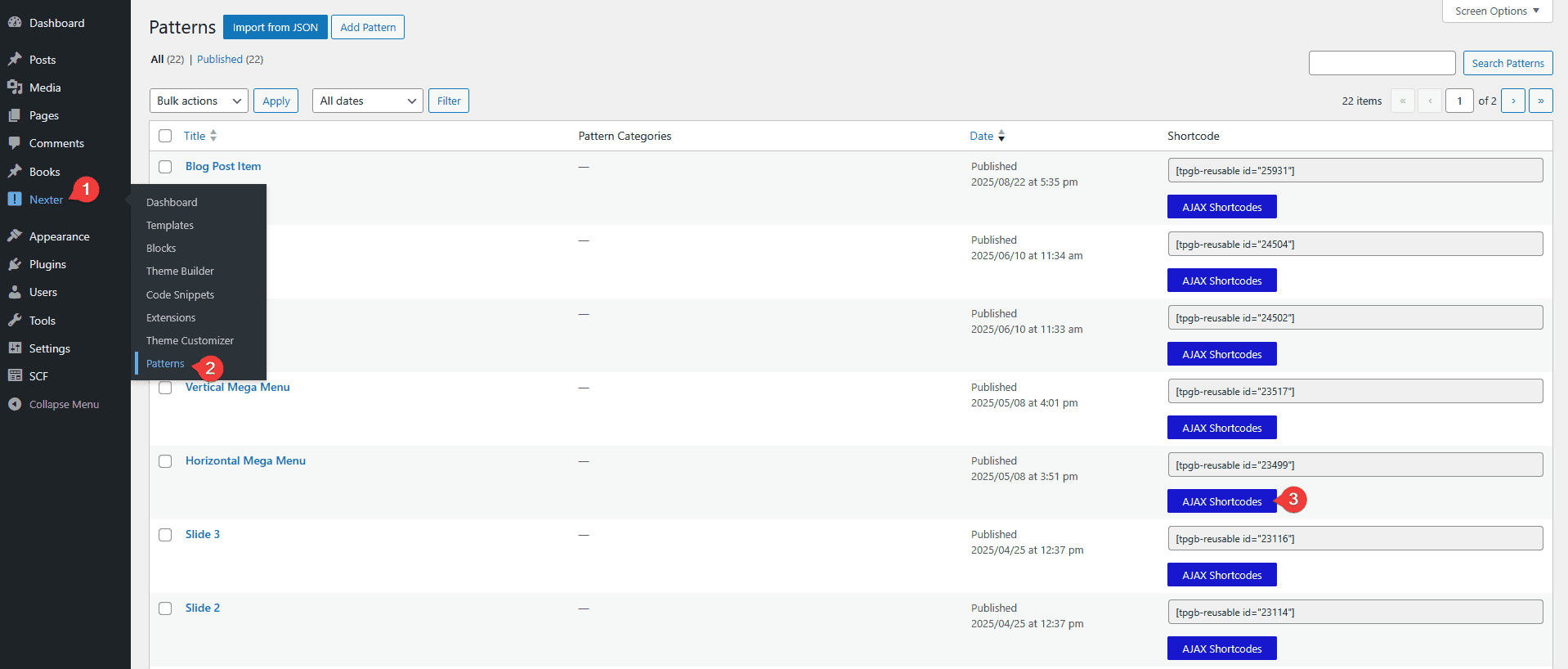This screenshot has width=1568, height=669.
Task: Open Extensions in Nexter submenu
Action: [x=171, y=317]
